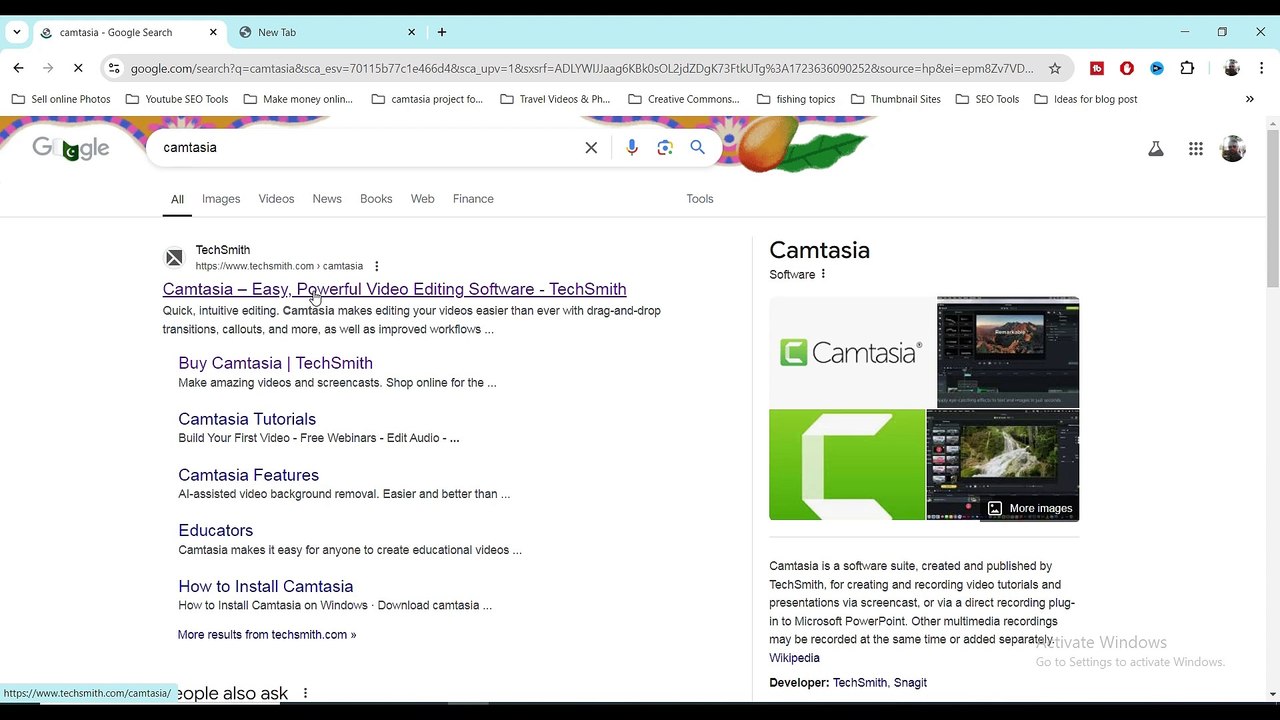
Task: Open the TechSmith developer link
Action: click(860, 683)
